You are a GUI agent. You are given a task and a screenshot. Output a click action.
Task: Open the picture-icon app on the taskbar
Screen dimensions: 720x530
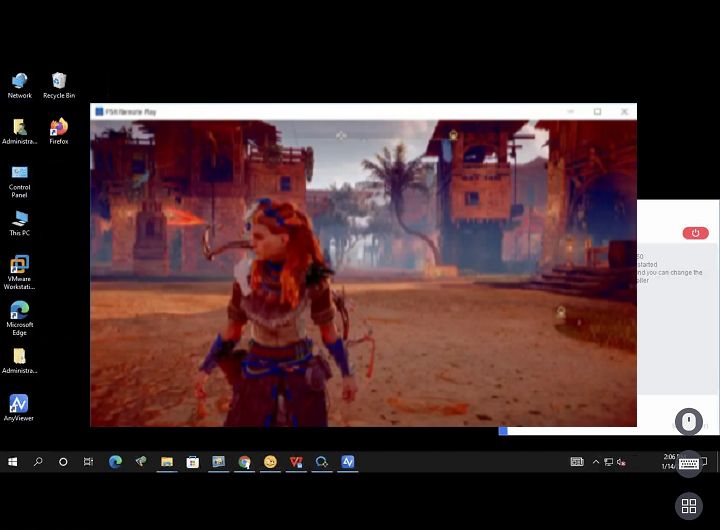click(219, 462)
